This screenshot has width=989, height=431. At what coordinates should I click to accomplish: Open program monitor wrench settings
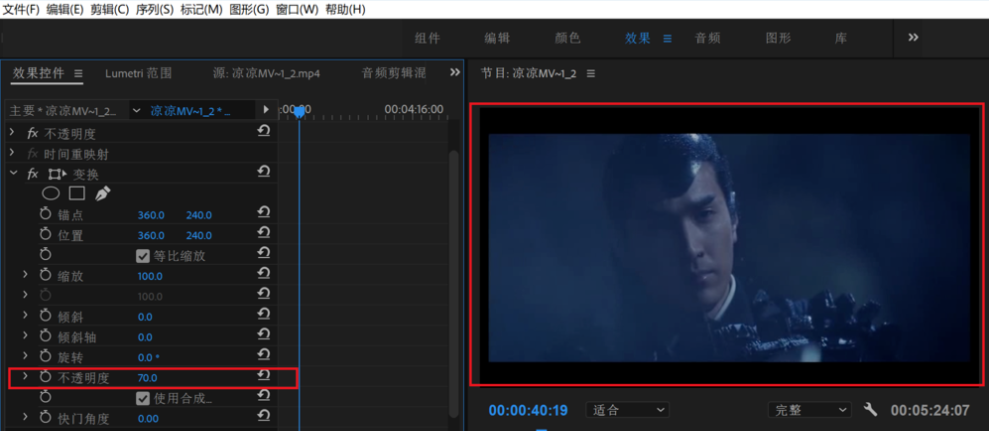tap(870, 410)
